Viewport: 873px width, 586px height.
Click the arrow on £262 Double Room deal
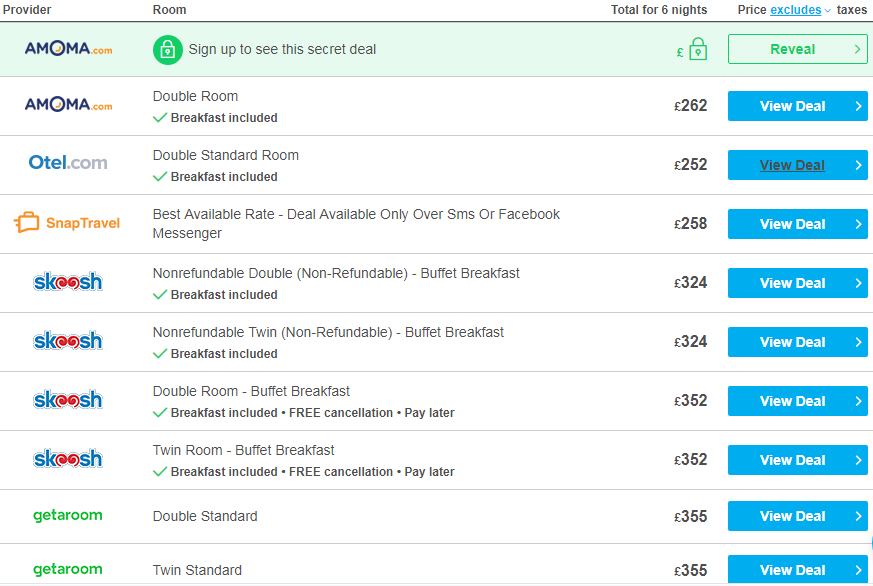coord(858,106)
